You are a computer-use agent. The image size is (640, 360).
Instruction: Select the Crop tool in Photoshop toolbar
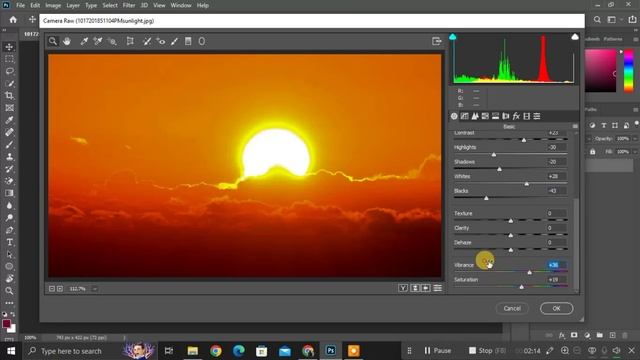coord(9,96)
